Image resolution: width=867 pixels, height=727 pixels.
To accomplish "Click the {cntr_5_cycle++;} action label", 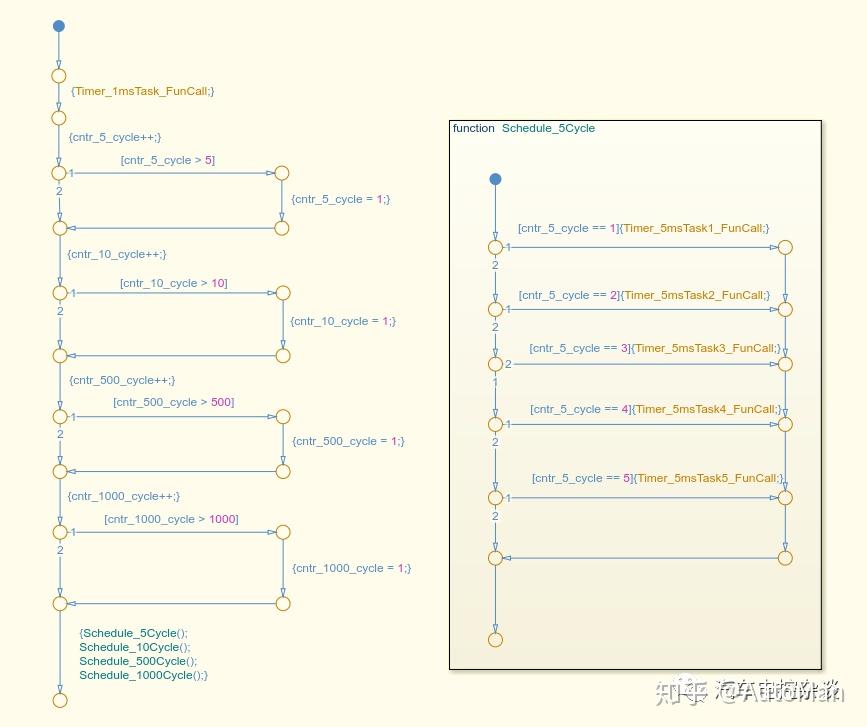I will point(115,137).
